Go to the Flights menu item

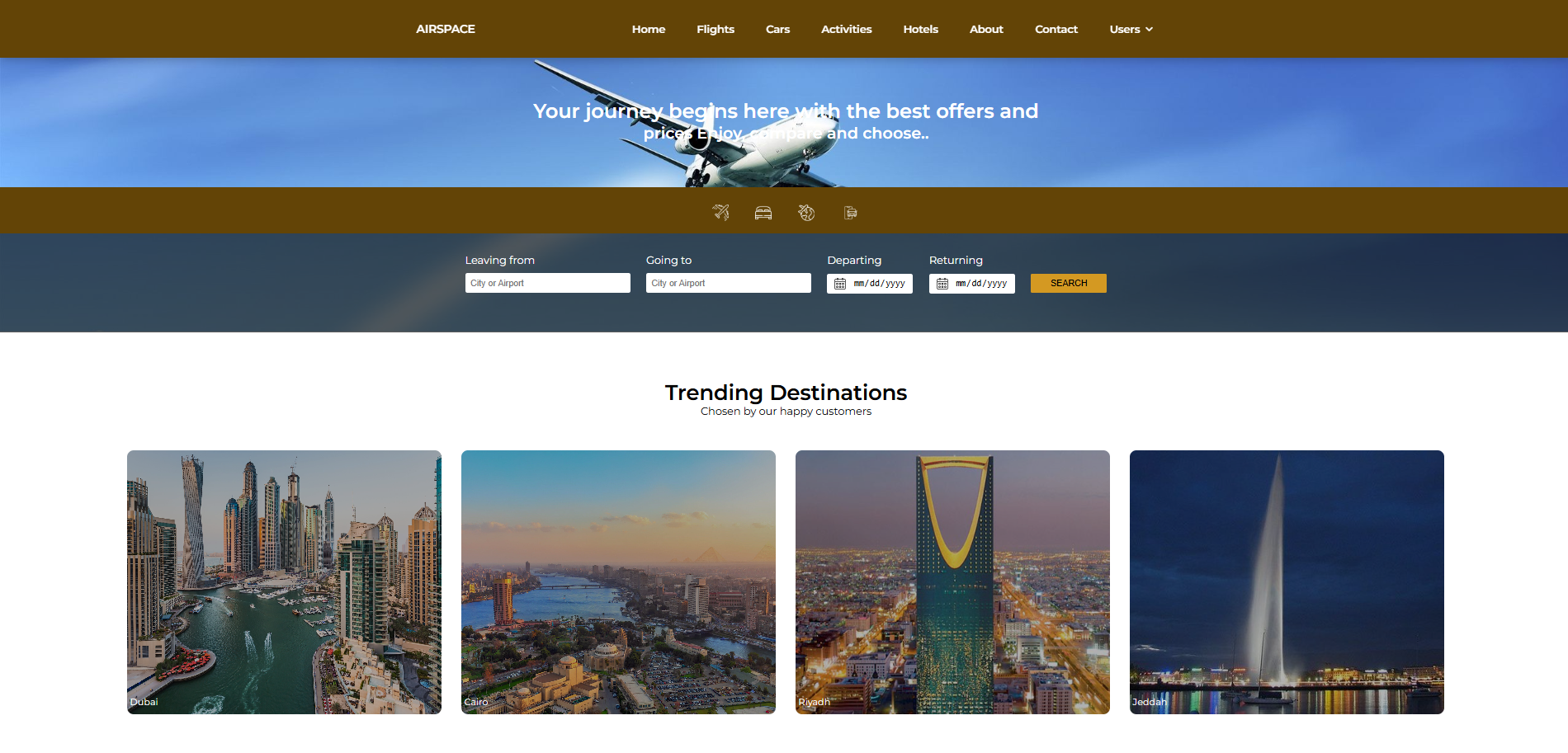click(x=716, y=29)
